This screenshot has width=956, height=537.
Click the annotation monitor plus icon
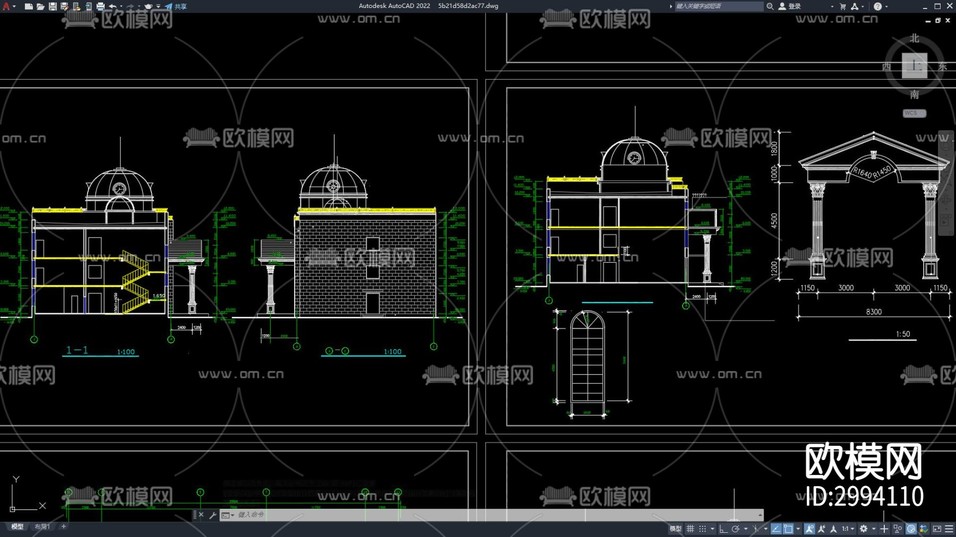884,529
